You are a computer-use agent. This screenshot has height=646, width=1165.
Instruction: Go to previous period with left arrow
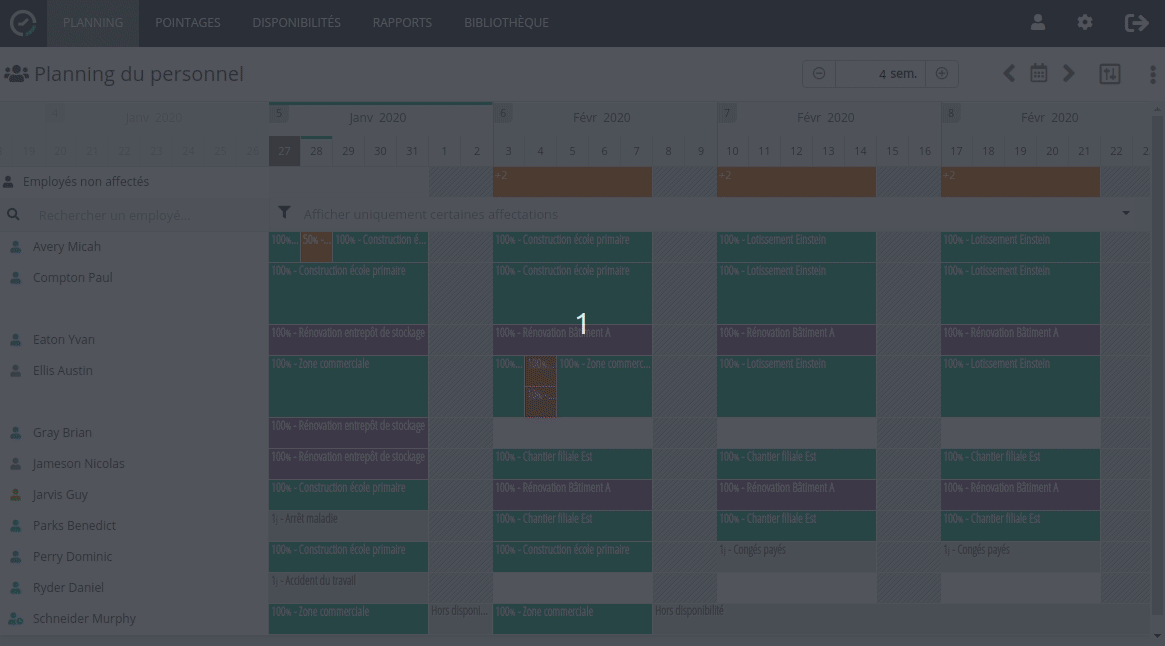tap(1009, 73)
